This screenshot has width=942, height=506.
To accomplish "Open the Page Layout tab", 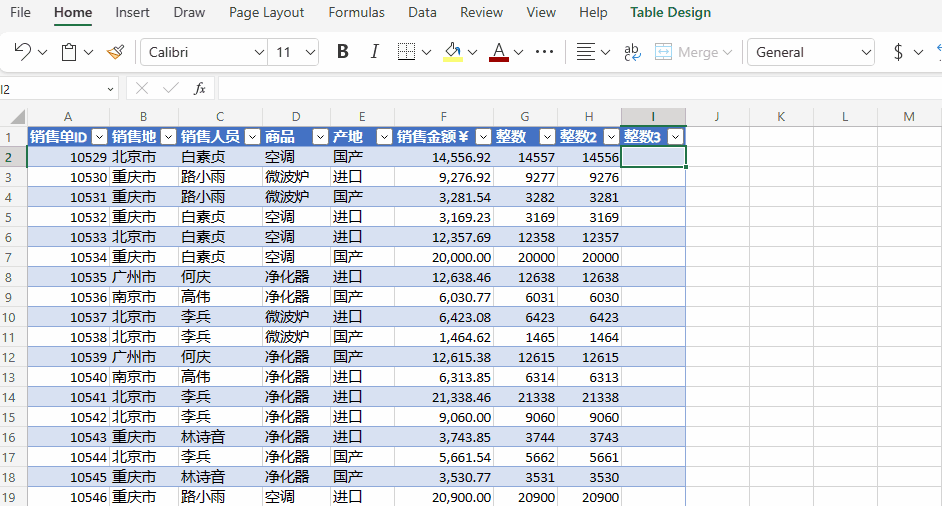I will point(267,13).
